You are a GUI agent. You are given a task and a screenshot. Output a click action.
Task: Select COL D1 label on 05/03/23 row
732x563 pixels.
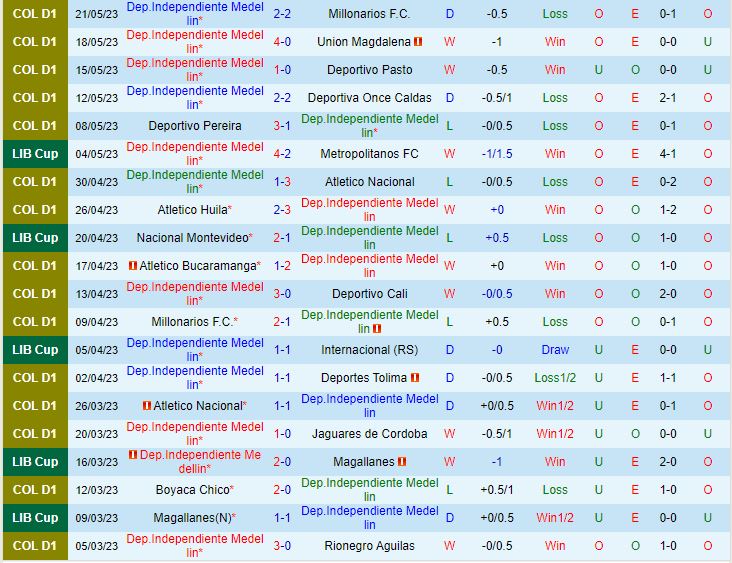pyautogui.click(x=35, y=546)
